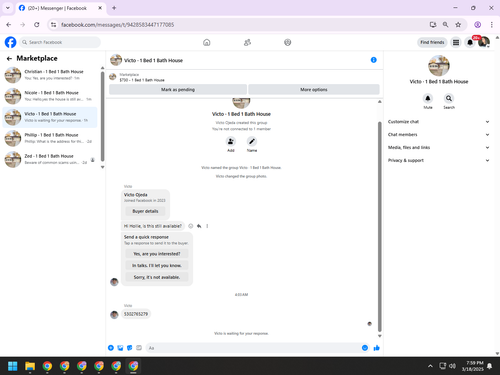Viewport: 500px width, 375px height.
Task: Send 'Yes, are you interested?' quick response
Action: click(157, 254)
